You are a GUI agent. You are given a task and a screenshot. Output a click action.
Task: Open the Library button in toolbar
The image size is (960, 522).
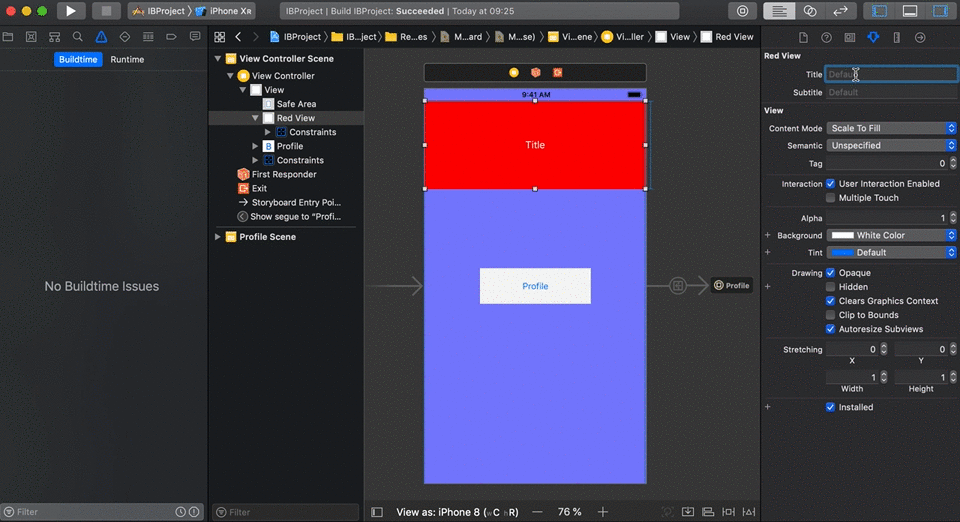(x=742, y=11)
